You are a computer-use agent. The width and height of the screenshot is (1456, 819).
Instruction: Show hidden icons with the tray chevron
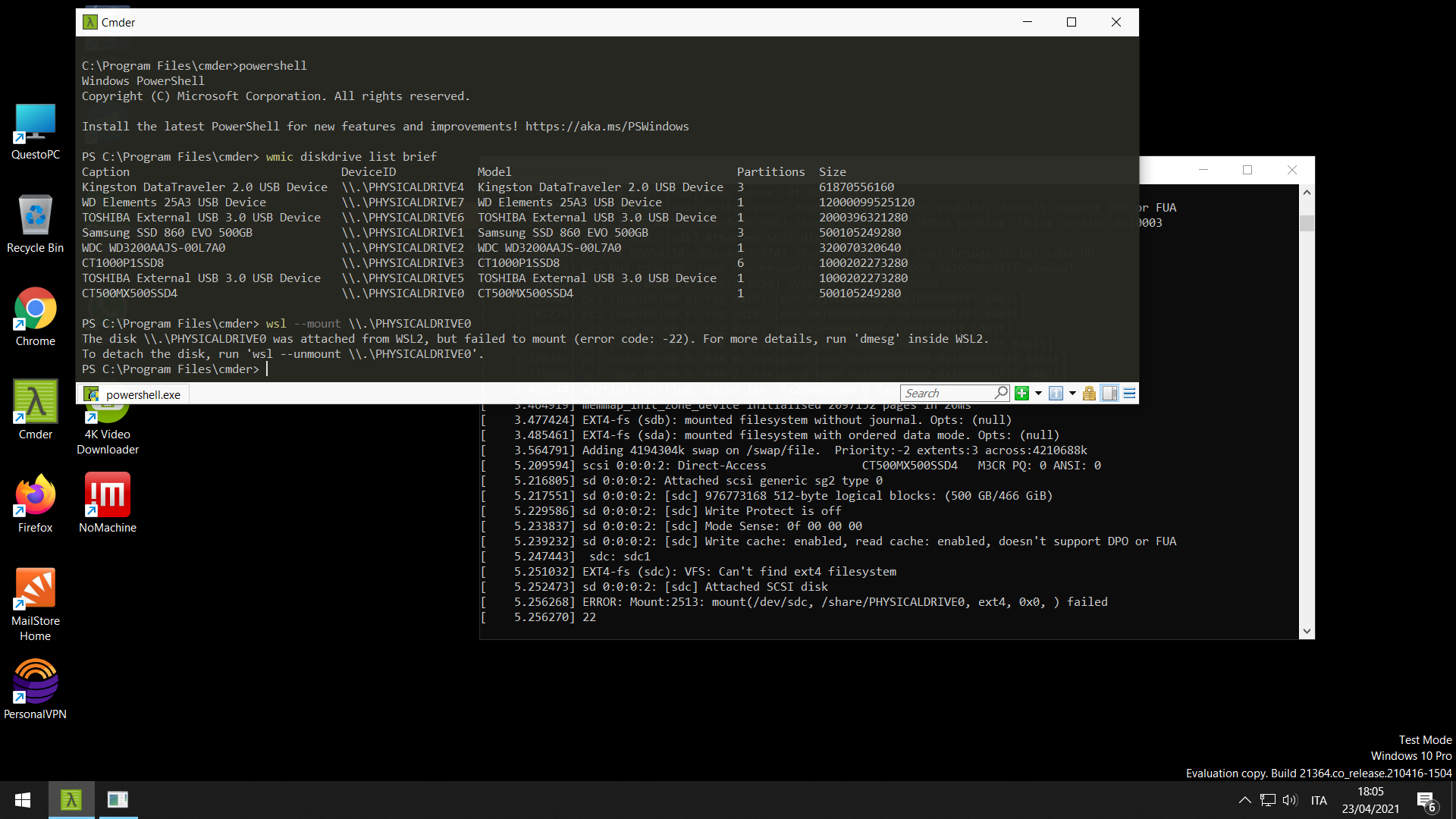pos(1244,800)
